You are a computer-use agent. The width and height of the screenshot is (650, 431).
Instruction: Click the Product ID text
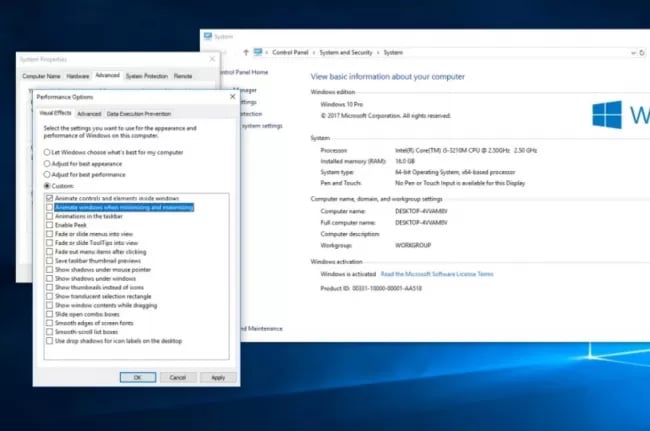point(371,288)
